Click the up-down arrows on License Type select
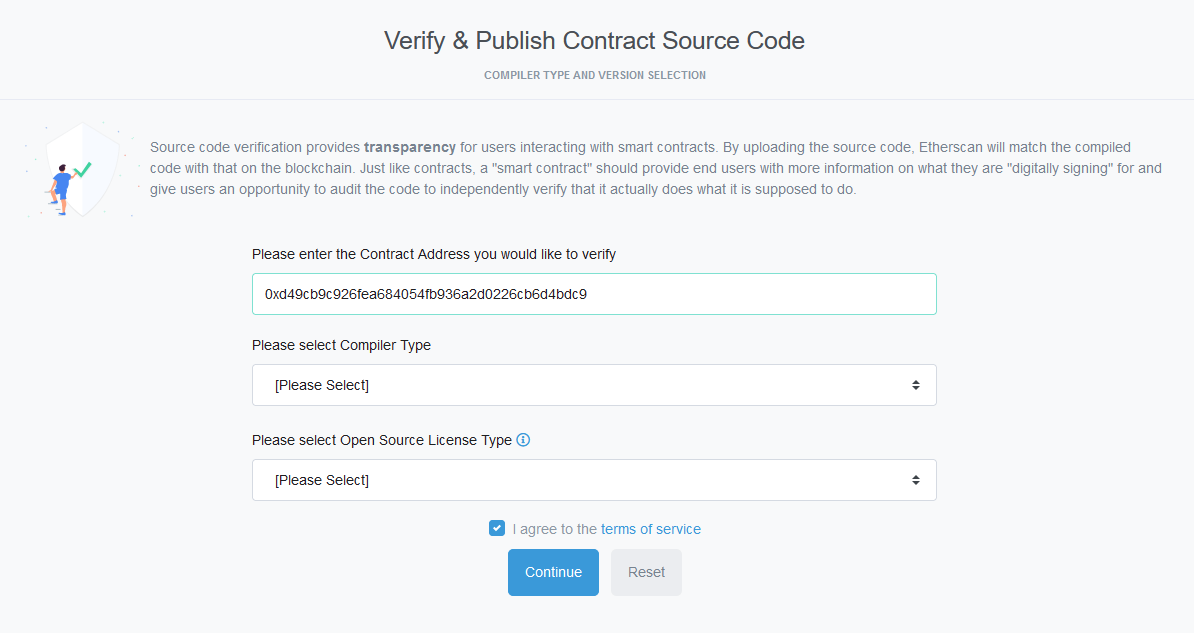 coord(915,480)
